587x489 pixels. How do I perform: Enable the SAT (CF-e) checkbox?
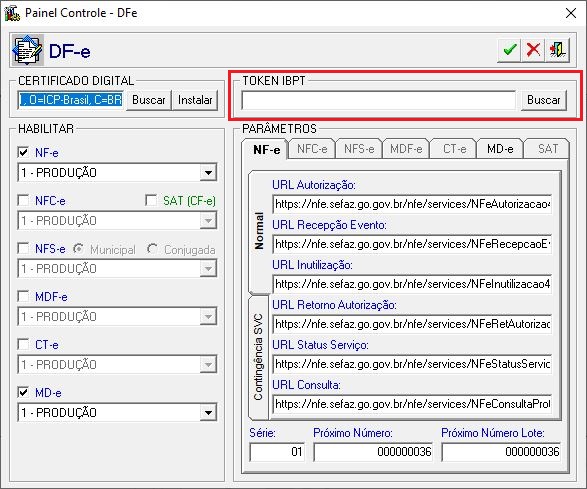click(151, 200)
